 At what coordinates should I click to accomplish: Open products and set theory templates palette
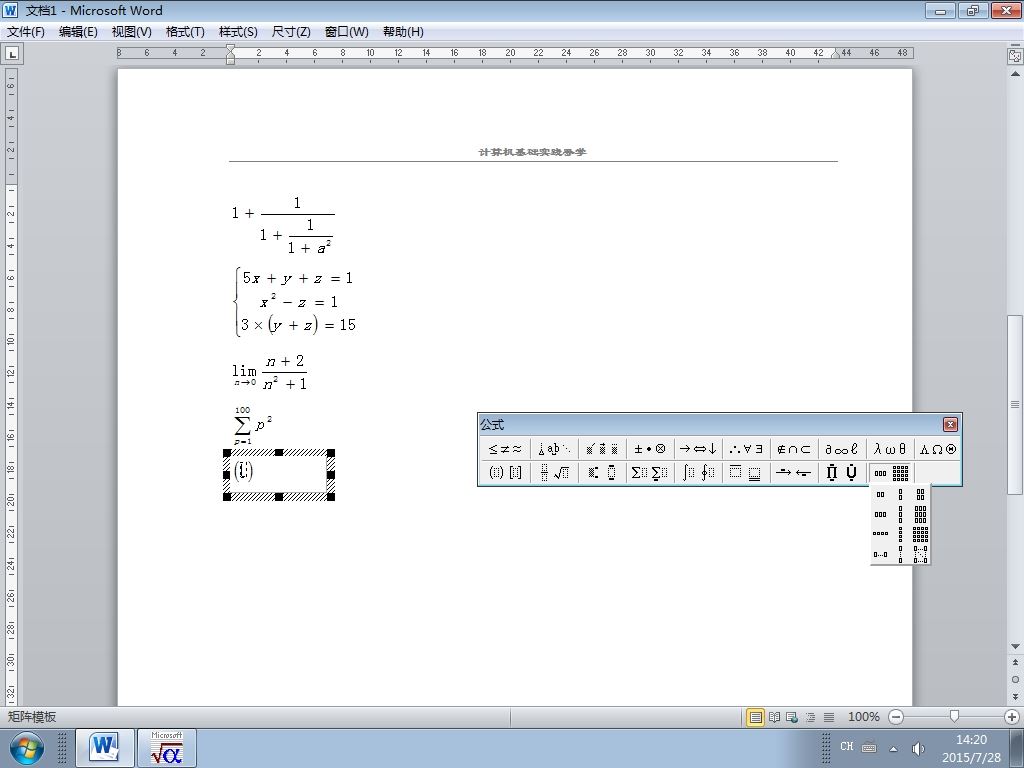coord(842,473)
